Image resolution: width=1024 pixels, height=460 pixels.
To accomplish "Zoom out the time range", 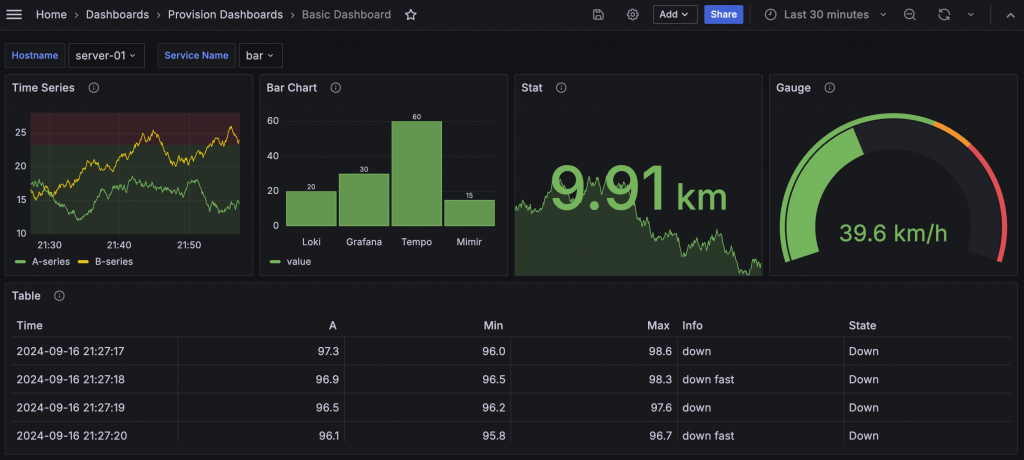I will (x=910, y=14).
